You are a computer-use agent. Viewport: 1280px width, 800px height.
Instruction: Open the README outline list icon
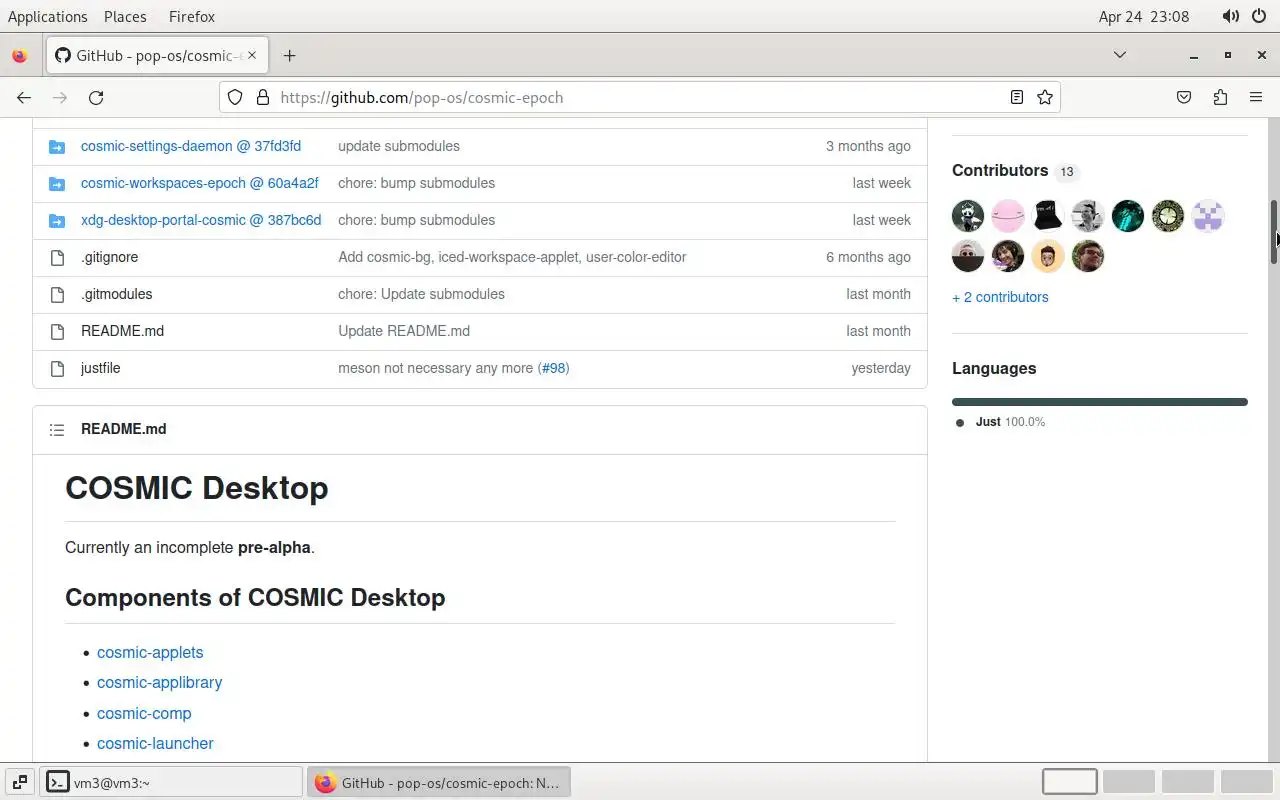tap(57, 429)
